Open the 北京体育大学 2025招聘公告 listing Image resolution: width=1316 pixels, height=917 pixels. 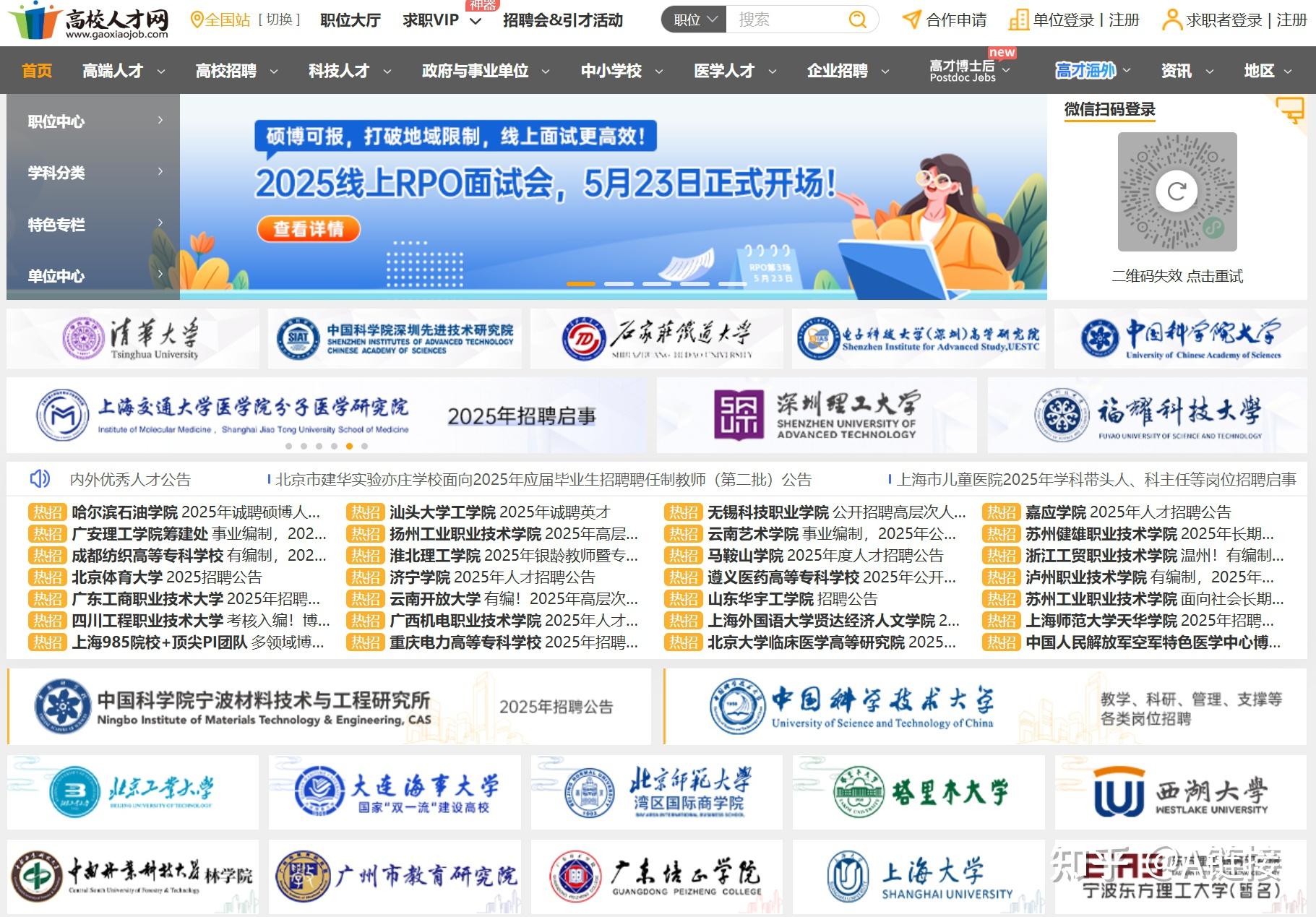tap(167, 577)
